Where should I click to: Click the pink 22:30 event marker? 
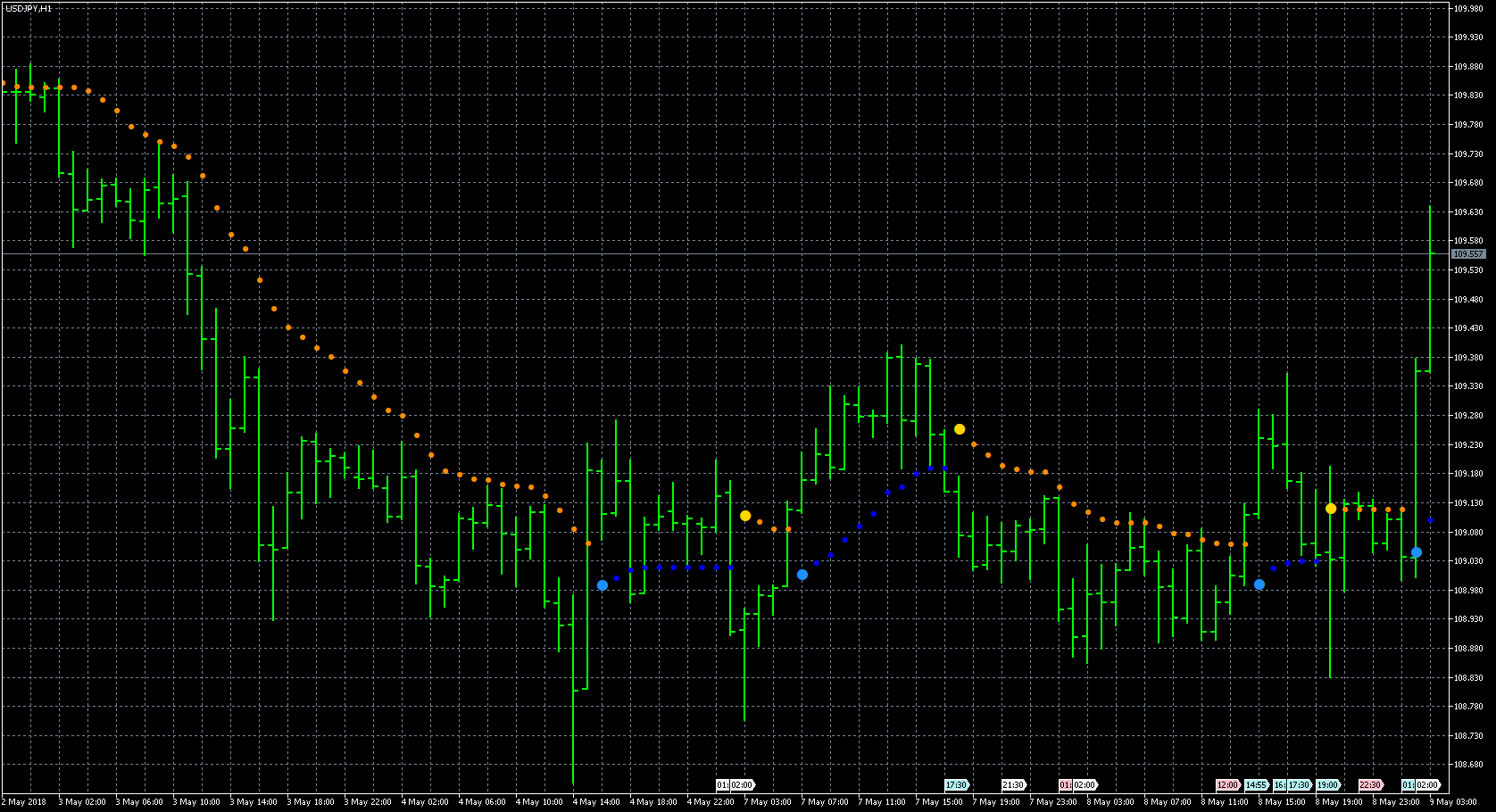pos(1370,785)
